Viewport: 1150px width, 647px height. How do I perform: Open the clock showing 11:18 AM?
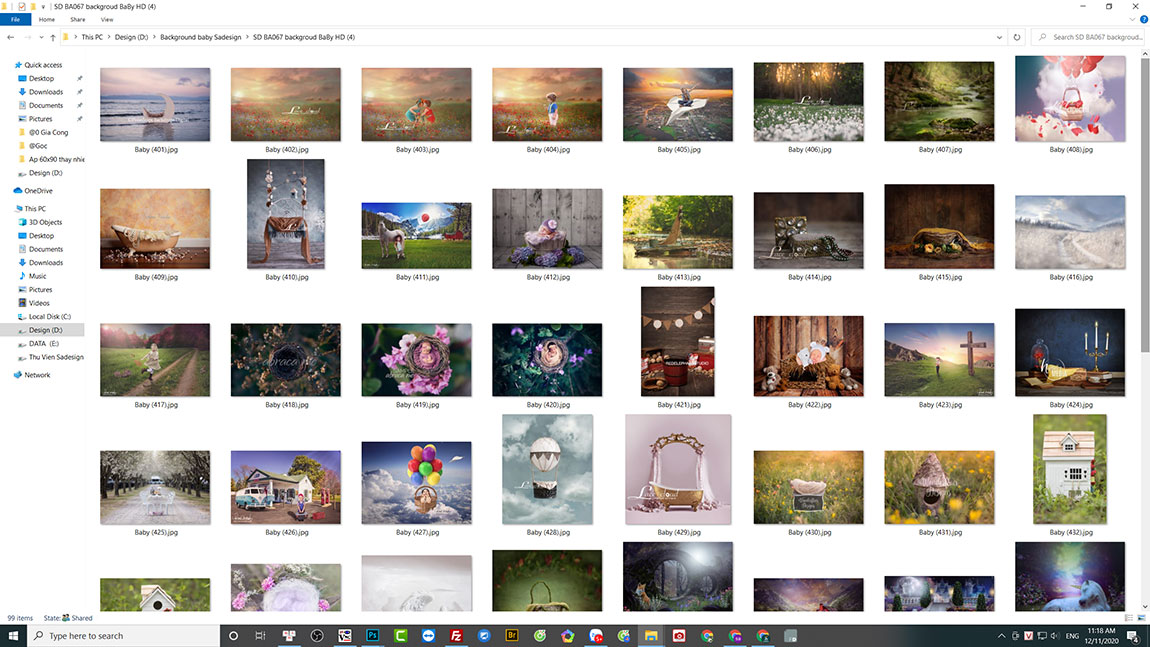coord(1101,636)
